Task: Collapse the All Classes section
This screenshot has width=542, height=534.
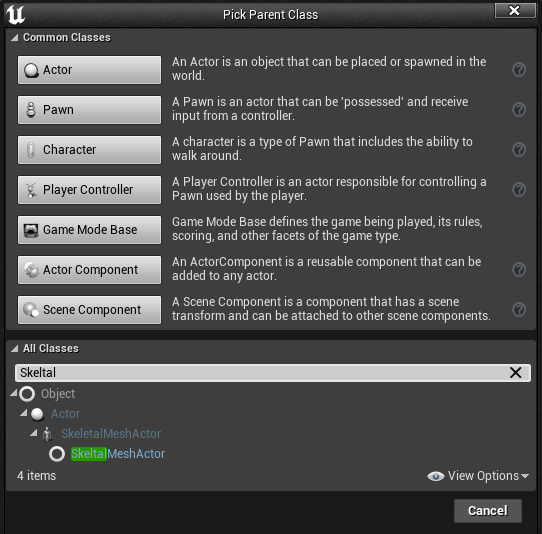Action: (15, 348)
